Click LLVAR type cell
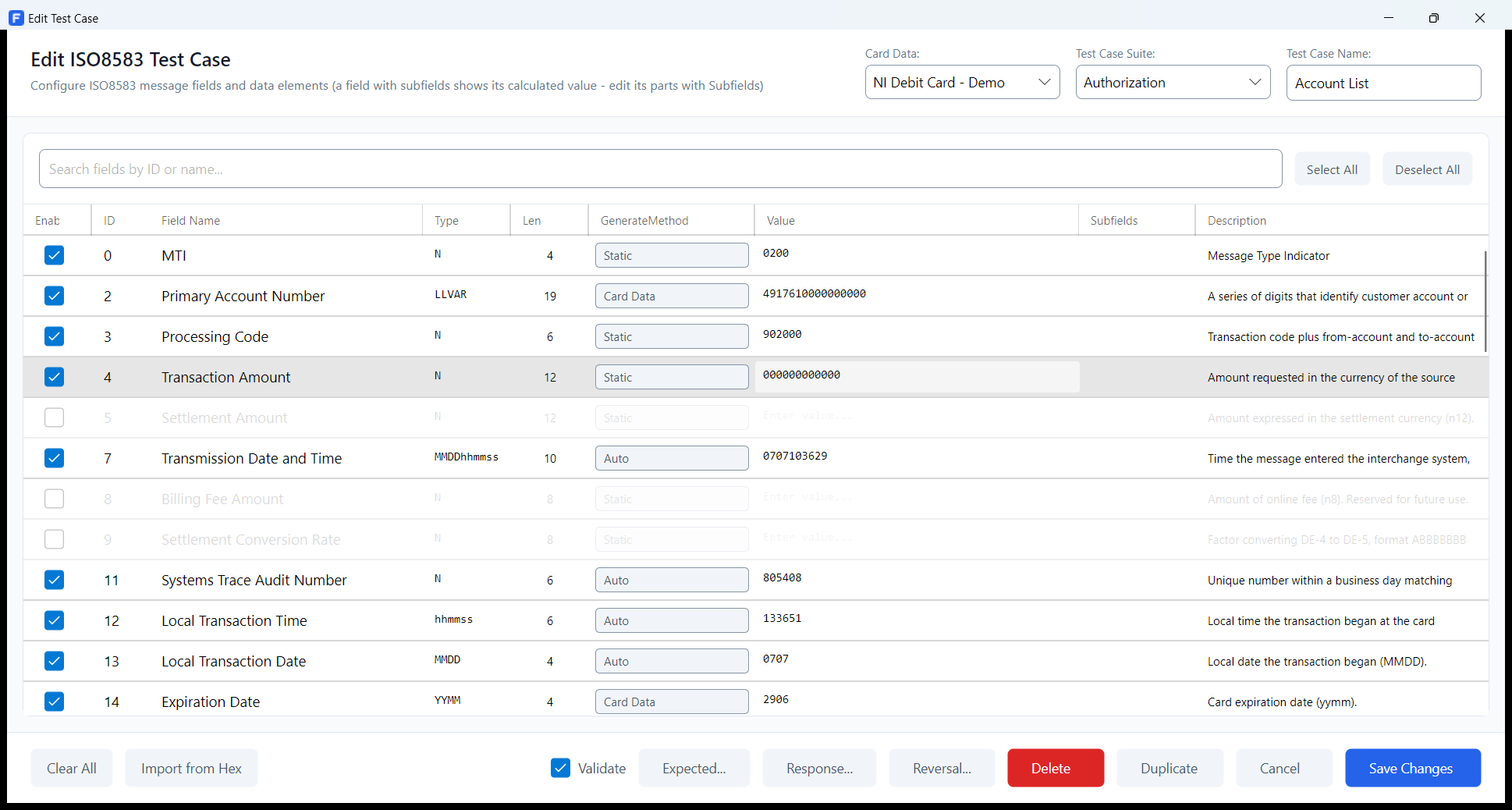This screenshot has height=810, width=1512. click(450, 294)
